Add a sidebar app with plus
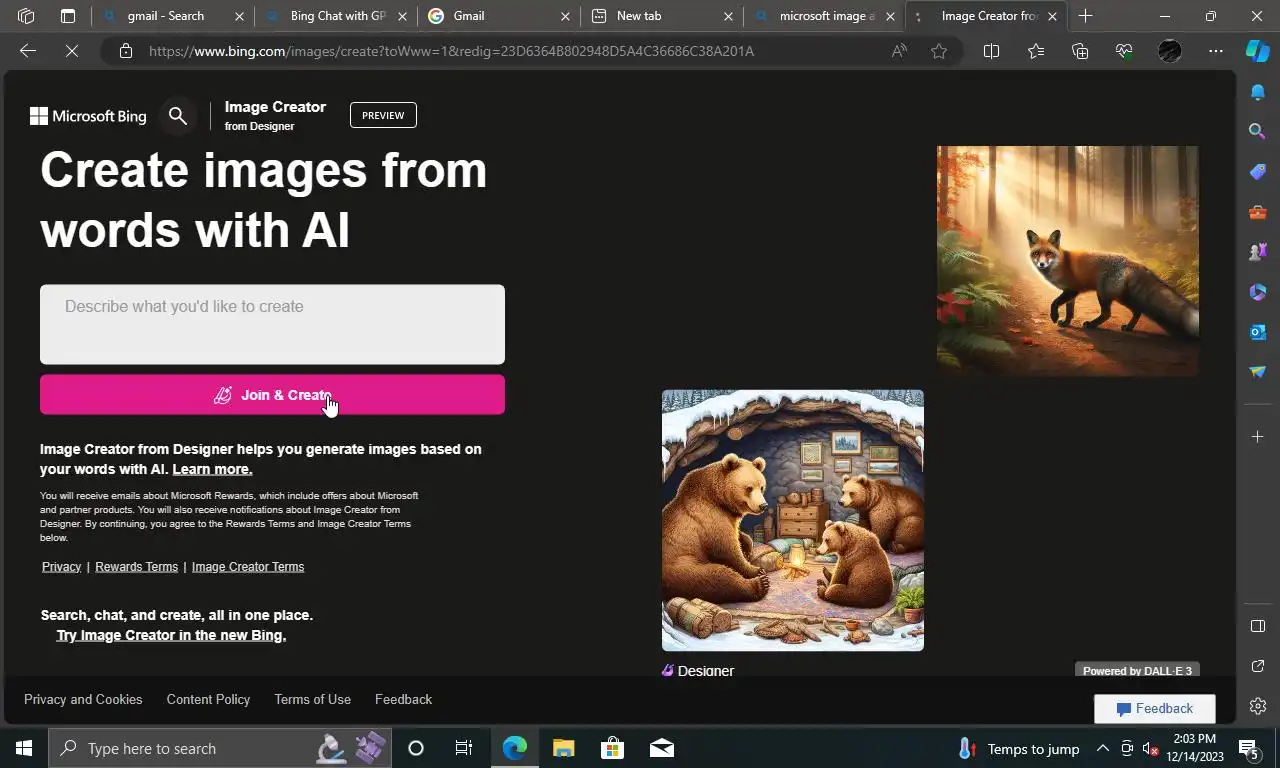This screenshot has height=768, width=1280. click(x=1258, y=436)
